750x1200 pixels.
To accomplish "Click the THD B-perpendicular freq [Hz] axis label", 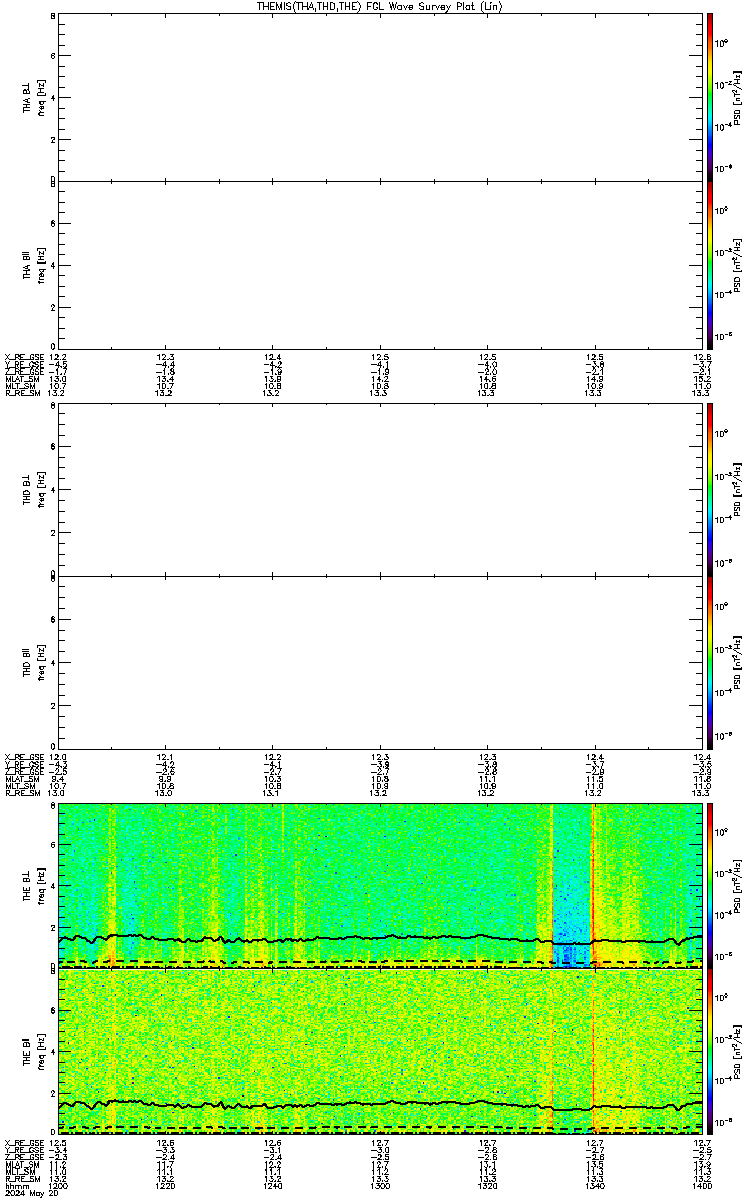I will pos(41,490).
